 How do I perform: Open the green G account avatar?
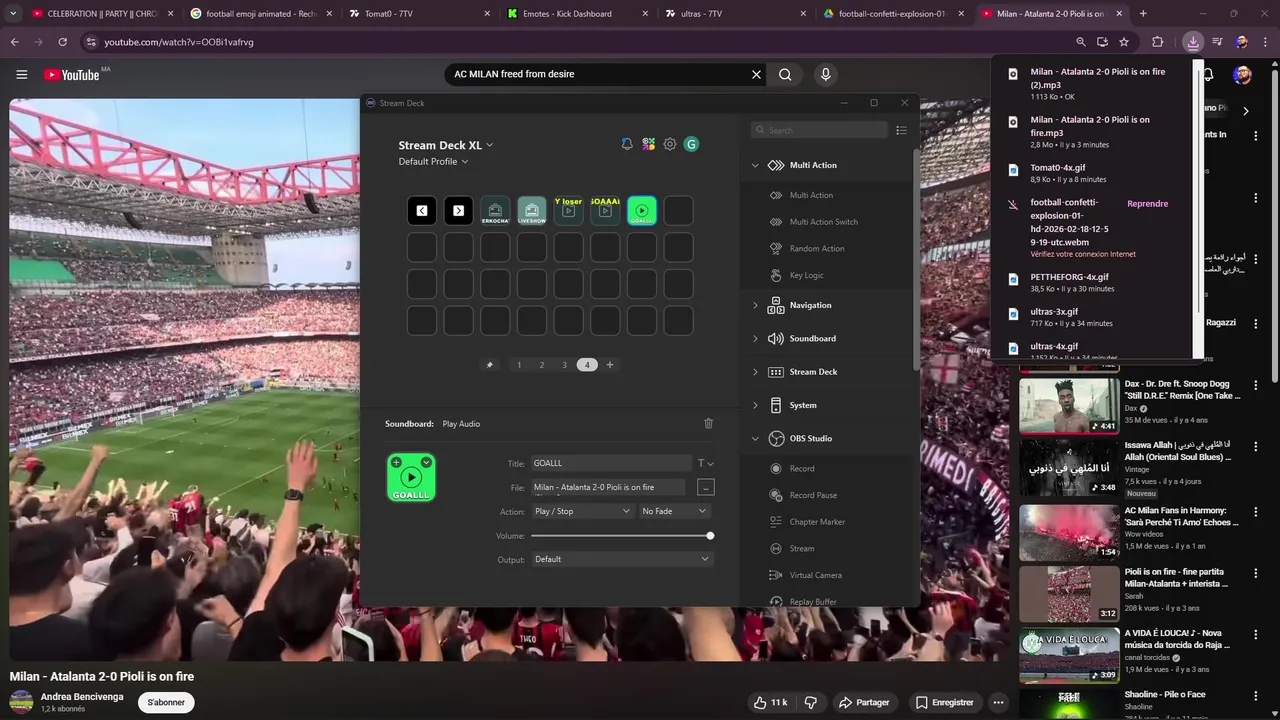[x=691, y=144]
